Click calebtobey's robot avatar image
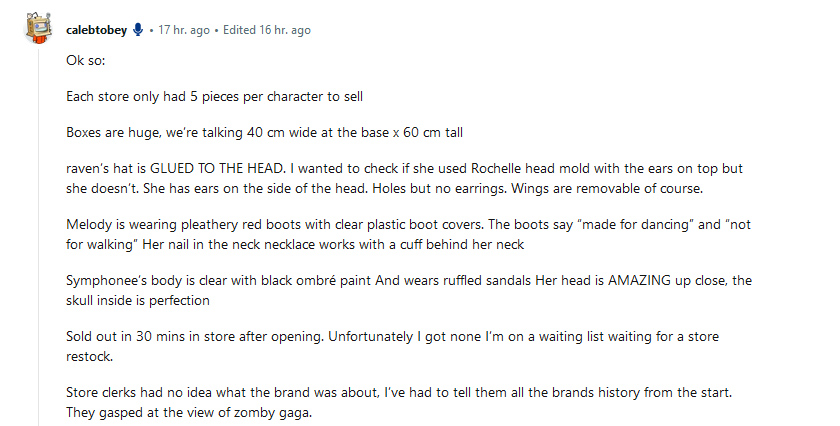Image resolution: width=840 pixels, height=426 pixels. [x=38, y=29]
